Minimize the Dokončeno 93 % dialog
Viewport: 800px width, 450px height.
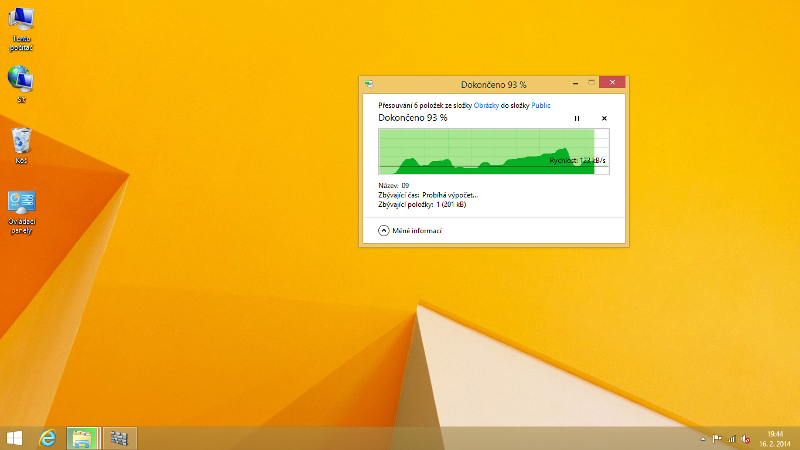577,83
